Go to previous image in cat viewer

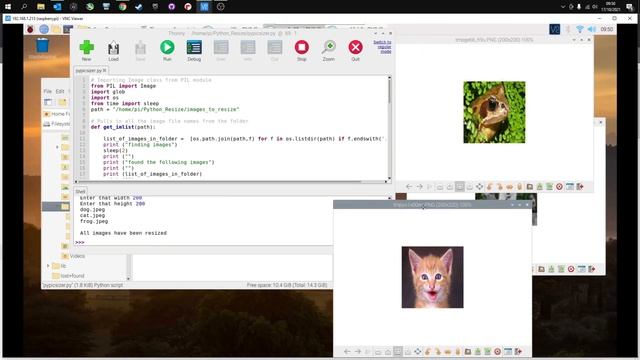pyautogui.click(x=347, y=351)
